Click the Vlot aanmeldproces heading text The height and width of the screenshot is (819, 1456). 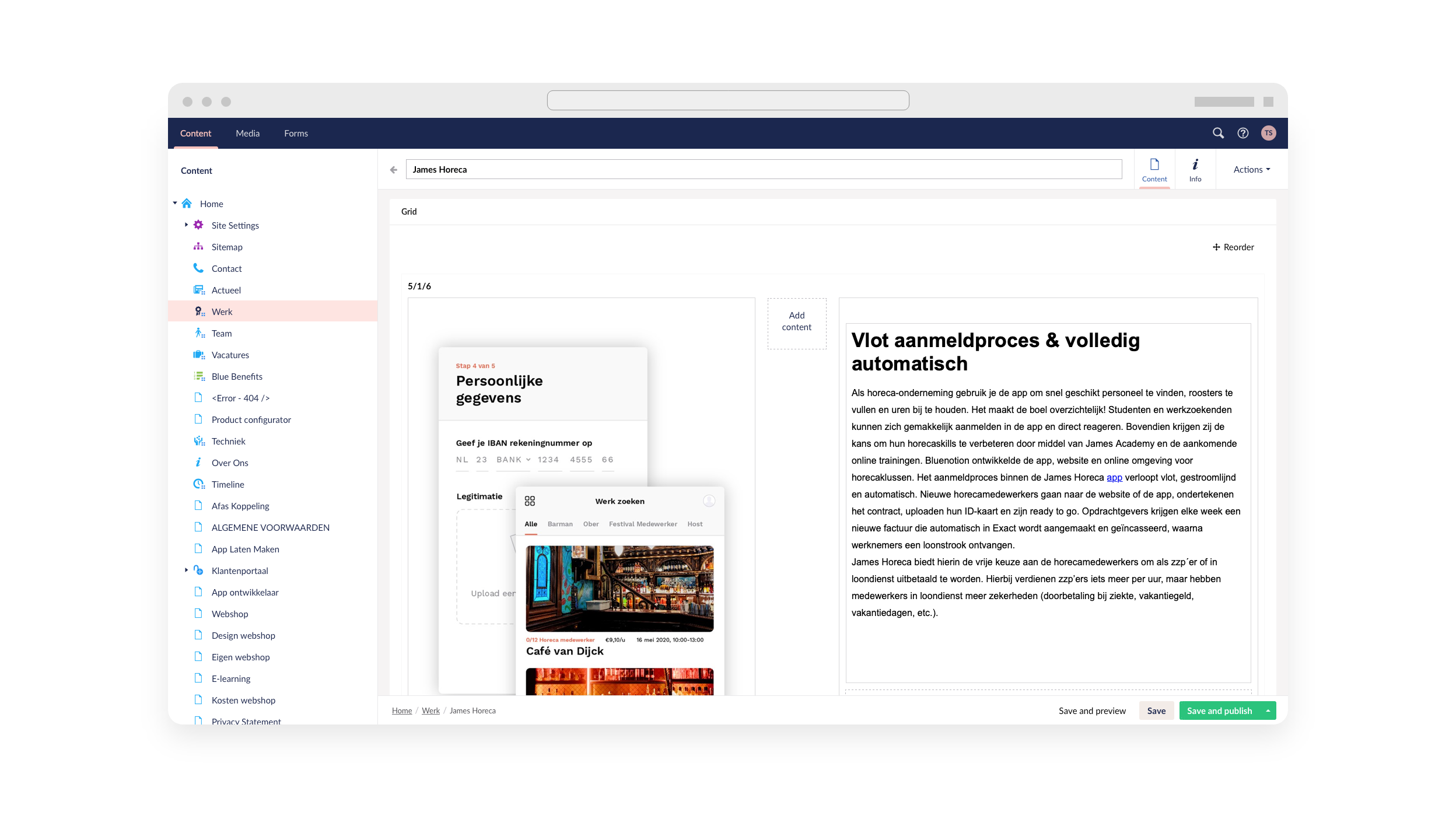[995, 352]
